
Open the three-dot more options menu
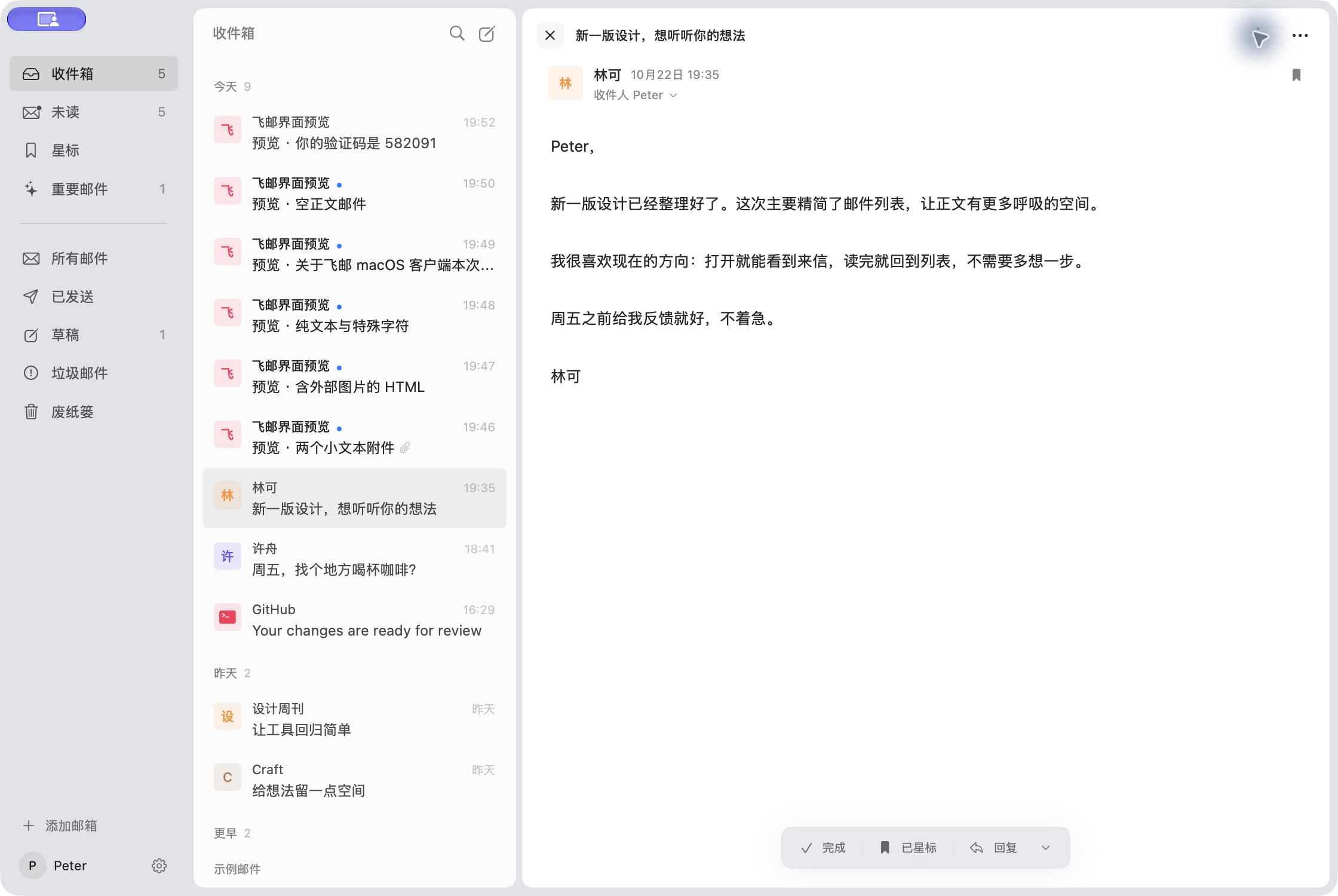1300,36
